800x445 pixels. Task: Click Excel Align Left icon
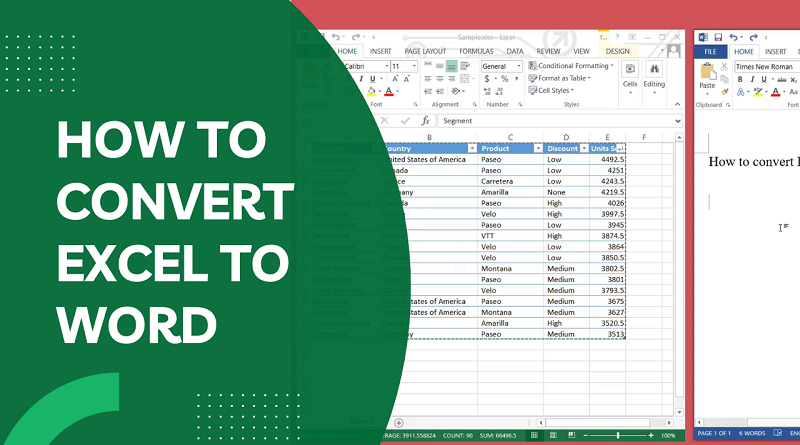click(x=428, y=79)
